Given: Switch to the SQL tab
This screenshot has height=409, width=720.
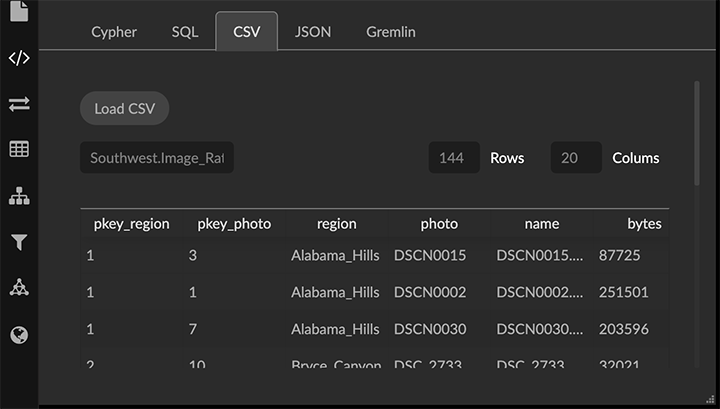Looking at the screenshot, I should tap(185, 32).
